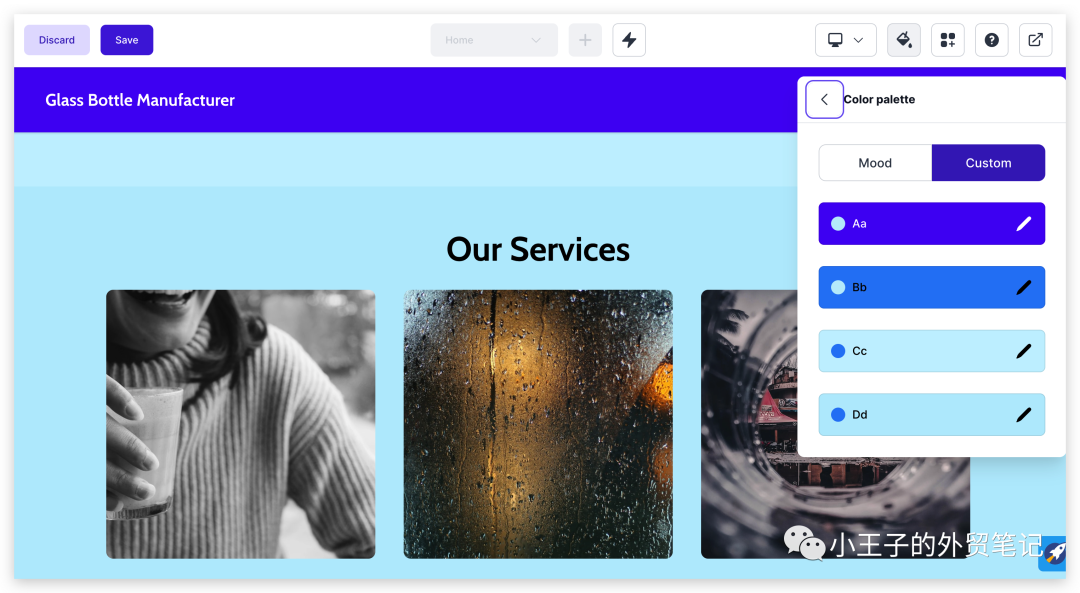1080x593 pixels.
Task: Click the lightning bolt quick actions icon
Action: click(629, 40)
